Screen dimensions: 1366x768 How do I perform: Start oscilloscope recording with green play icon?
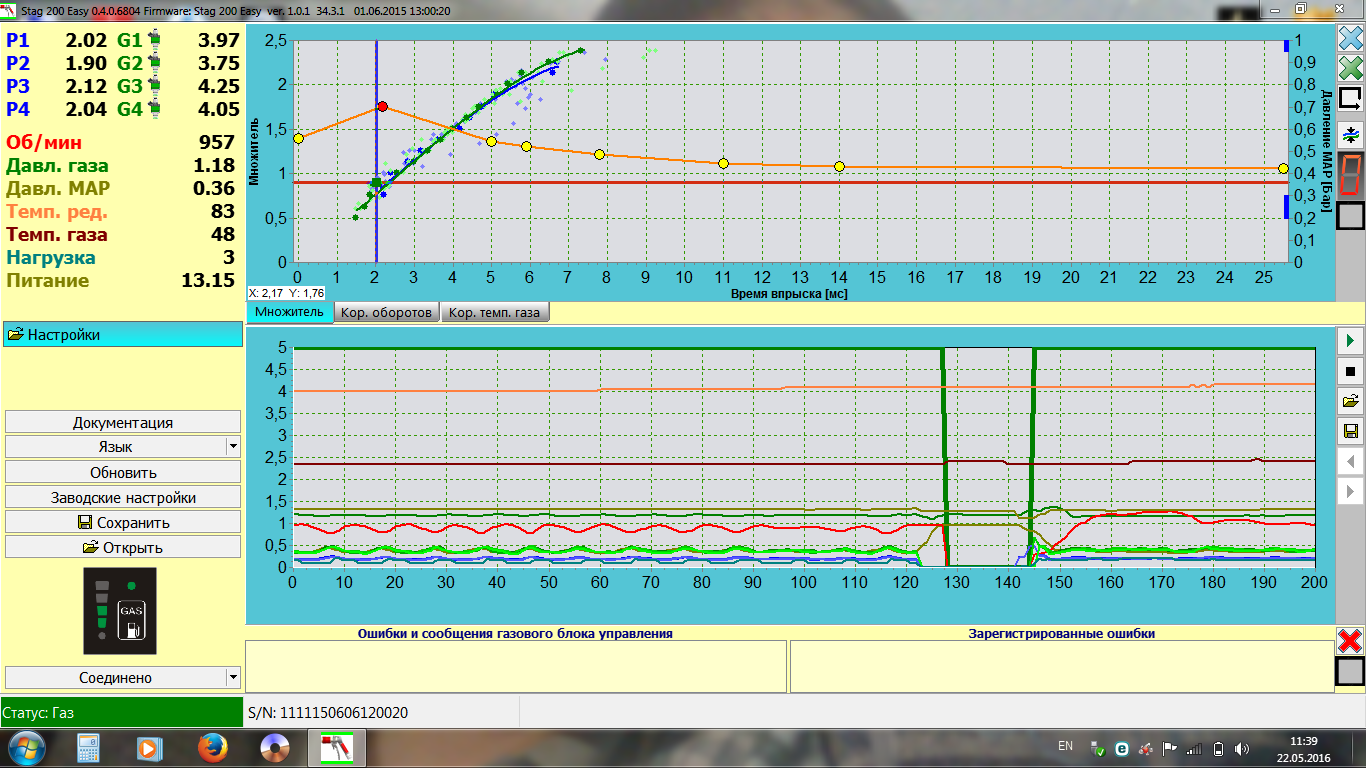pos(1350,341)
